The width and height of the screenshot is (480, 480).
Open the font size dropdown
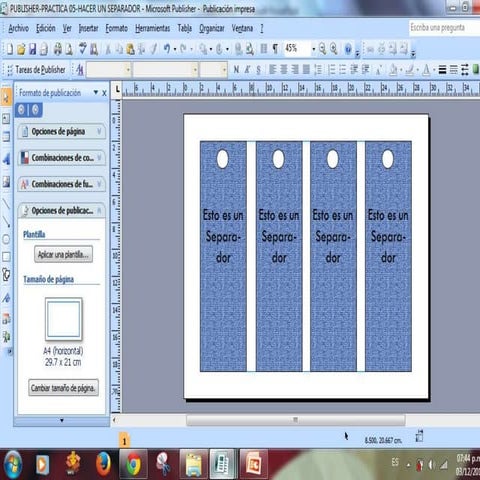pyautogui.click(x=224, y=70)
